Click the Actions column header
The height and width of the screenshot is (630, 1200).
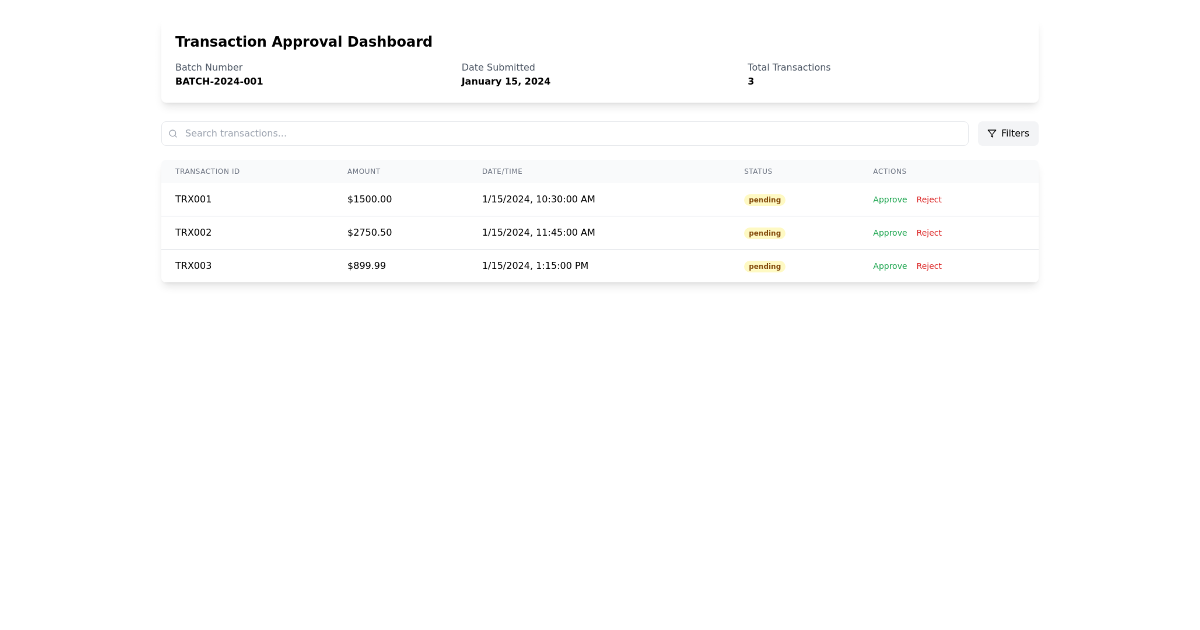[x=889, y=171]
